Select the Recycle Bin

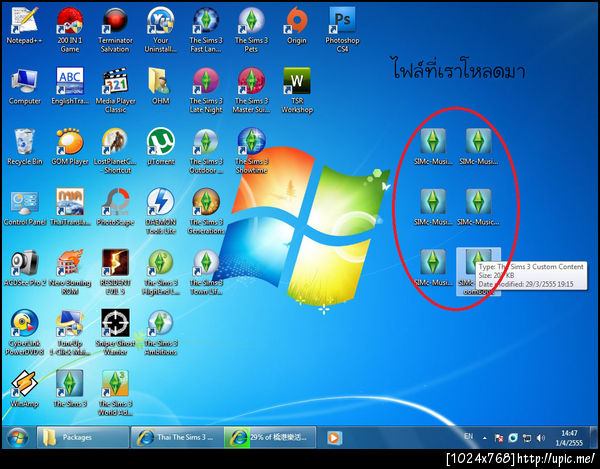pos(24,147)
